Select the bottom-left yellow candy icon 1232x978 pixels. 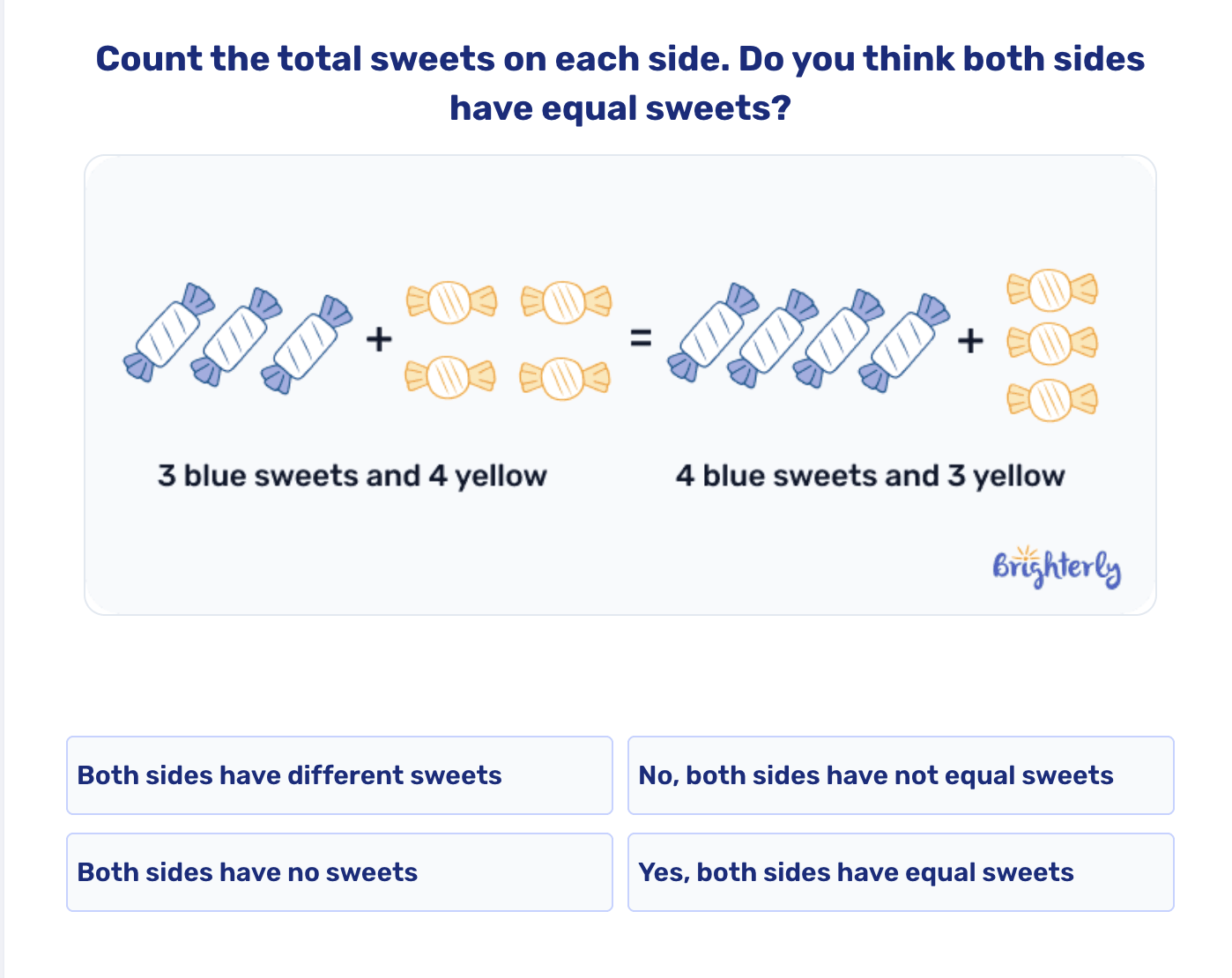[x=450, y=377]
